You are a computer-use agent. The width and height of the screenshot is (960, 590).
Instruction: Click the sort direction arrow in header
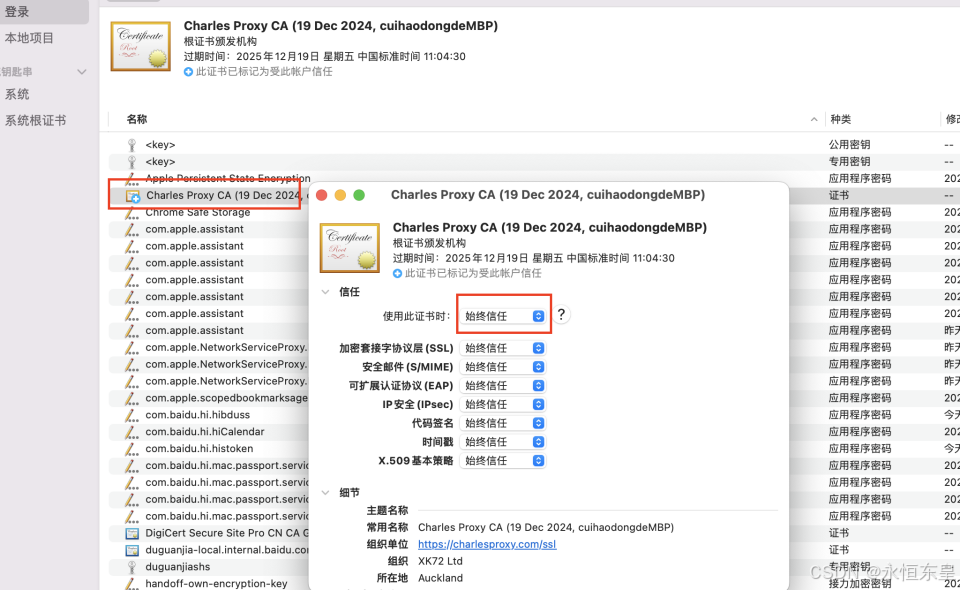(x=814, y=119)
